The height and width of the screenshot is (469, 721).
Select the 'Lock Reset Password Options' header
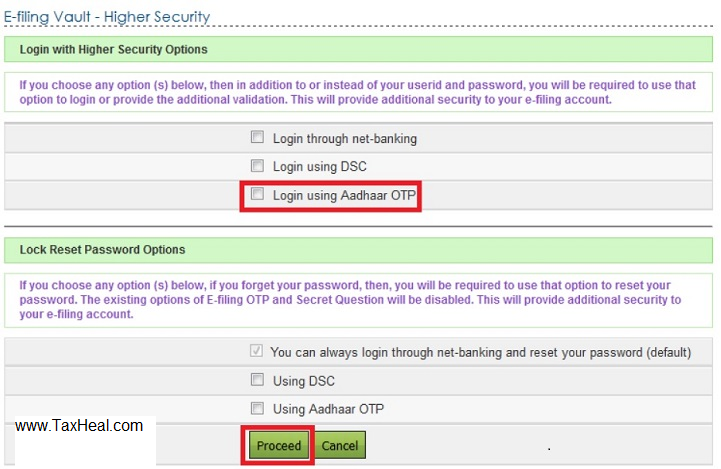pos(102,249)
